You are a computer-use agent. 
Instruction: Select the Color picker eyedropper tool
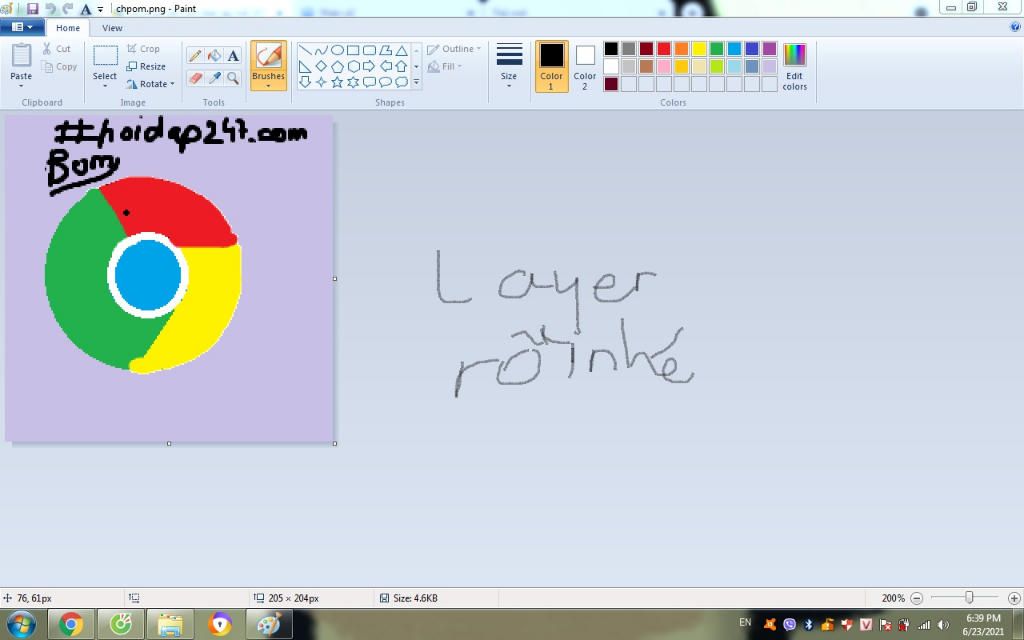click(214, 78)
